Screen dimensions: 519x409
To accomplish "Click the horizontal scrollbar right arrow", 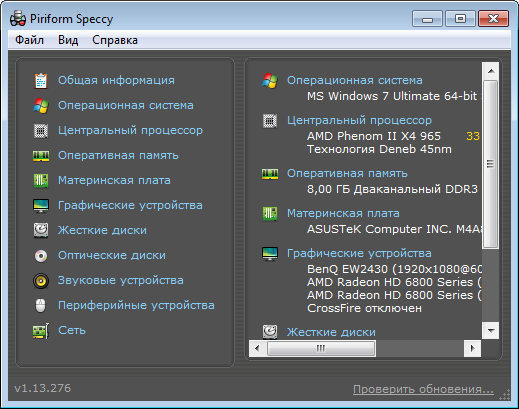I will click(x=472, y=348).
